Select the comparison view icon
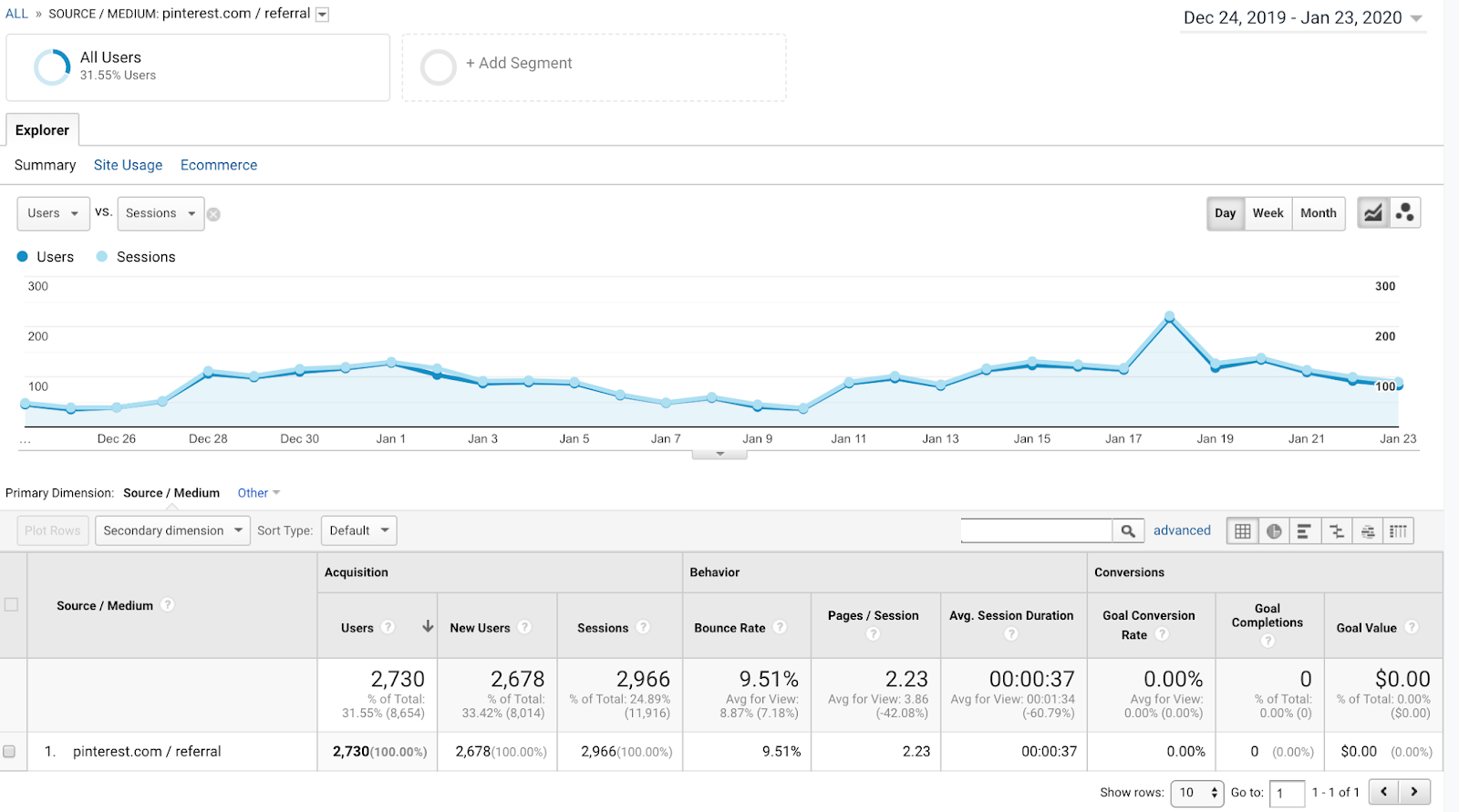1459x812 pixels. click(x=1336, y=531)
